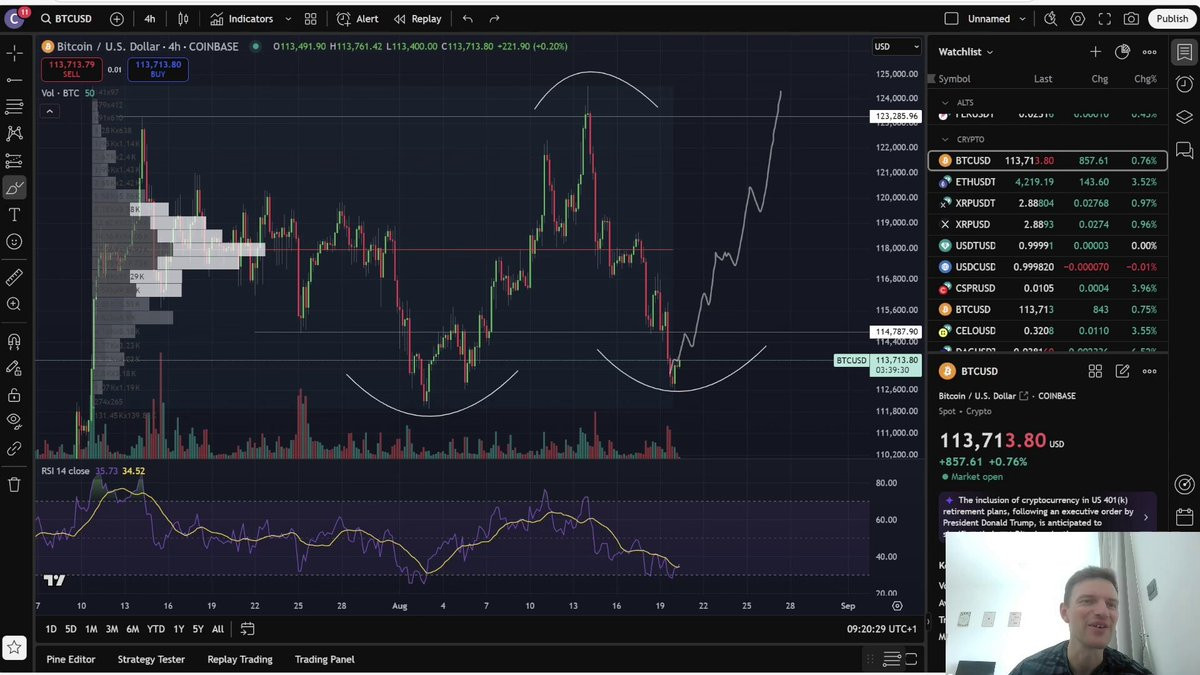Image resolution: width=1200 pixels, height=675 pixels.
Task: Click the Publish button
Action: pos(1172,19)
